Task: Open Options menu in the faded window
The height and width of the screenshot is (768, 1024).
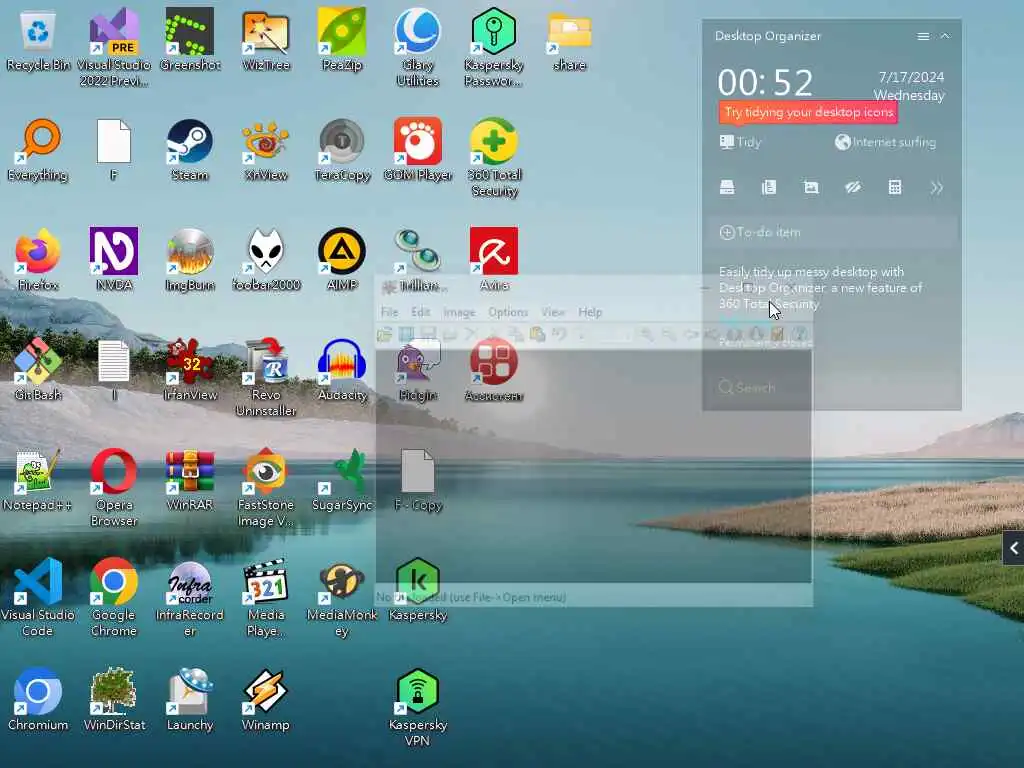Action: click(507, 312)
